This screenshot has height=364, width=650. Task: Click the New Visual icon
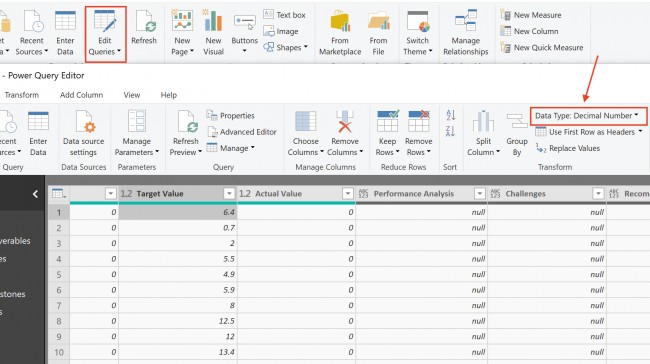coord(213,21)
